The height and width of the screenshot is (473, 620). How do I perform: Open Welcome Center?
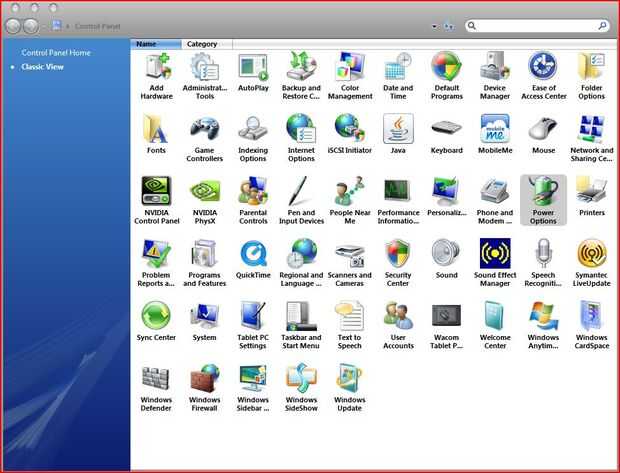pos(495,325)
